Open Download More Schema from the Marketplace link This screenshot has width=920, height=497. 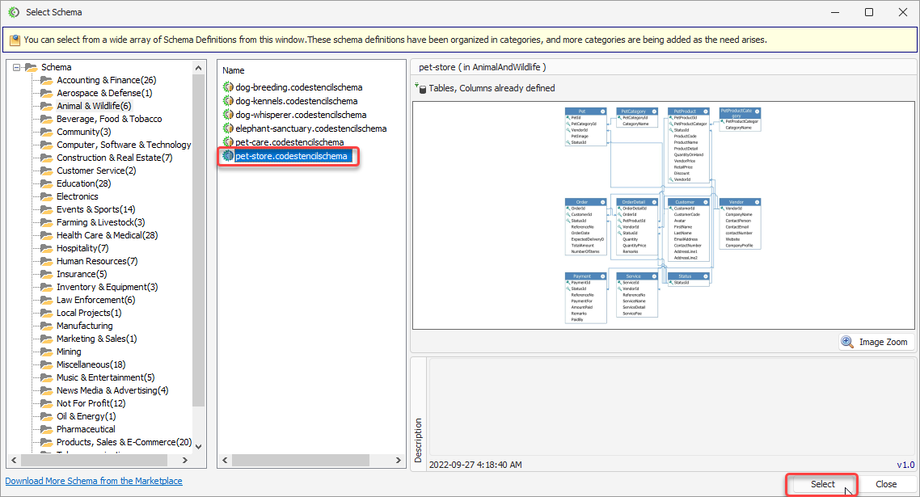pyautogui.click(x=94, y=482)
